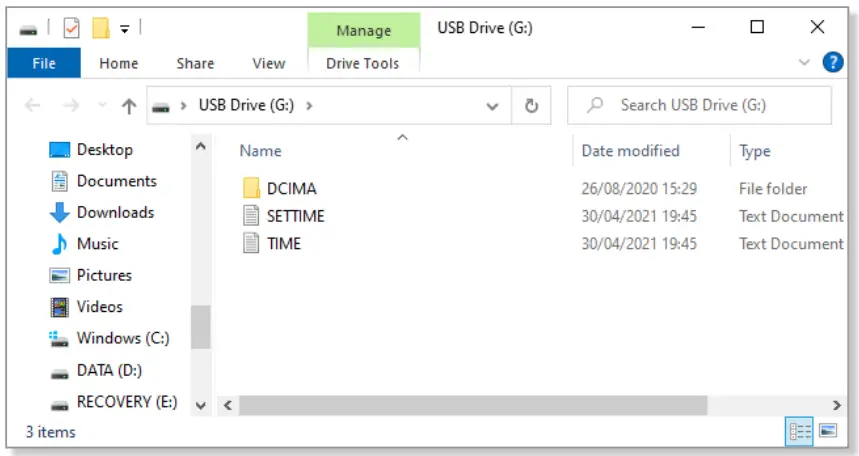Click the Help question mark icon
This screenshot has width=859, height=456.
pyautogui.click(x=832, y=63)
